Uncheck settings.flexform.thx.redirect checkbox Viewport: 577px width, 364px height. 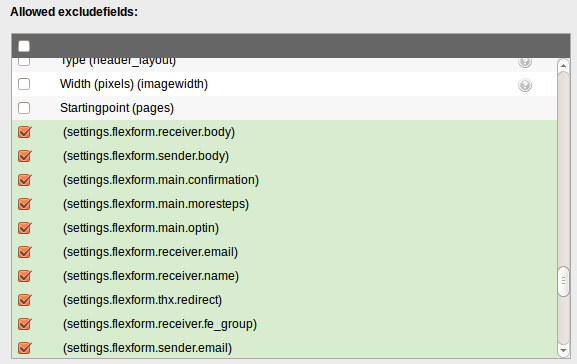[x=25, y=300]
